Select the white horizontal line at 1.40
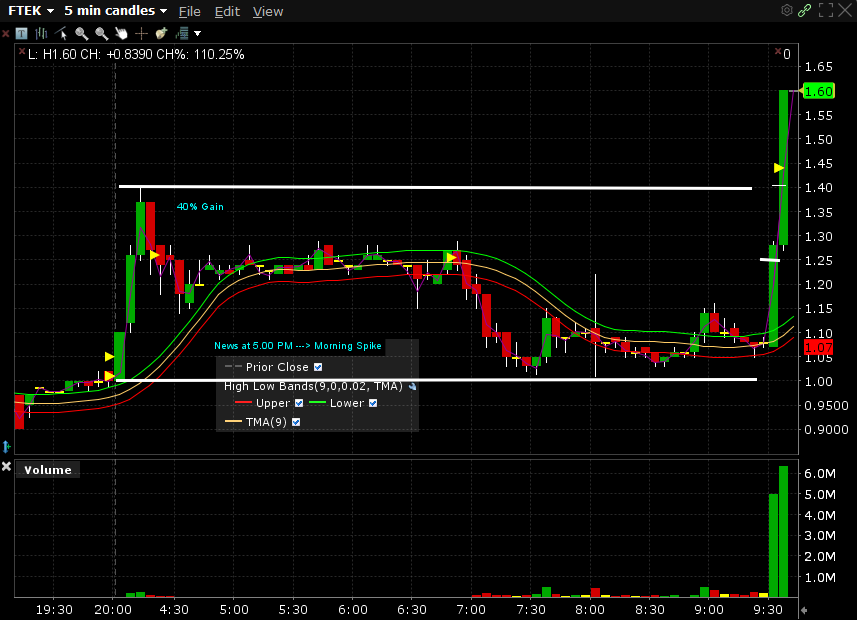This screenshot has width=857, height=620. click(x=435, y=188)
